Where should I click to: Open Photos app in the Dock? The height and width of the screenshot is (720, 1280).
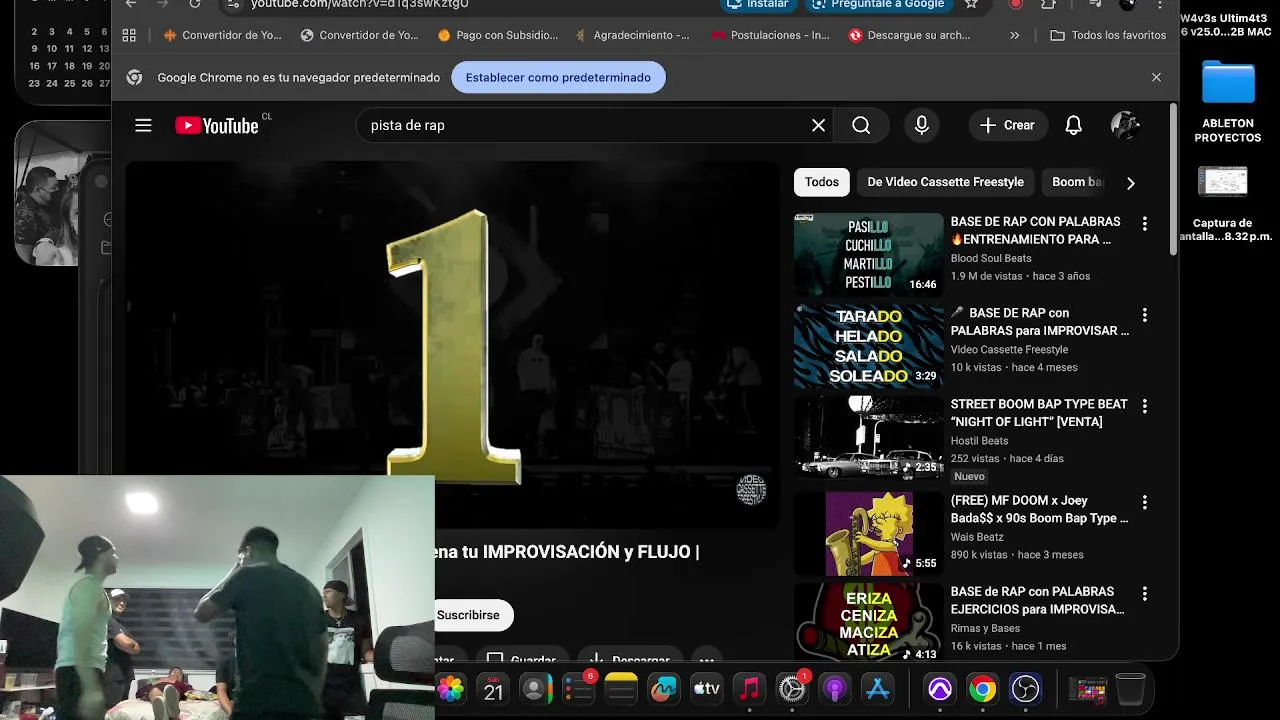coord(451,689)
